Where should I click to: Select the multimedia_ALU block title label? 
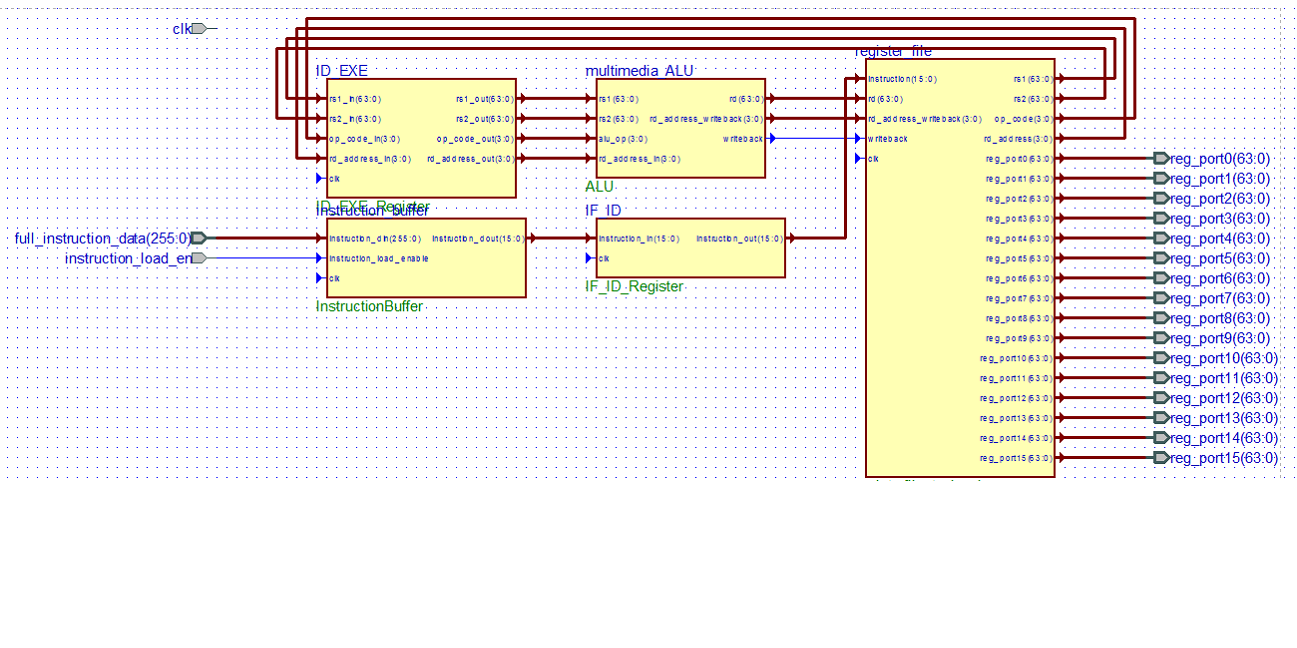639,71
